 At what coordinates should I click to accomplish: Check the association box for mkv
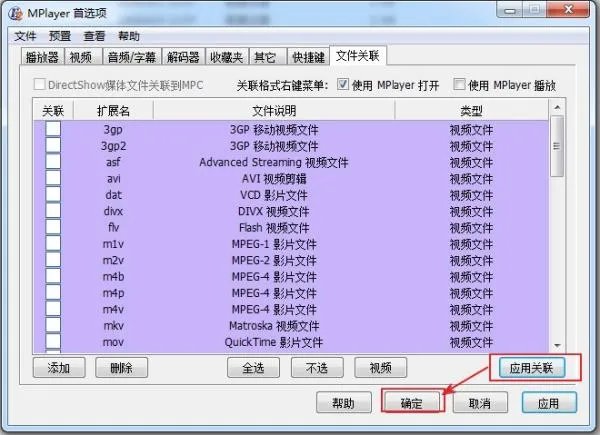click(53, 326)
